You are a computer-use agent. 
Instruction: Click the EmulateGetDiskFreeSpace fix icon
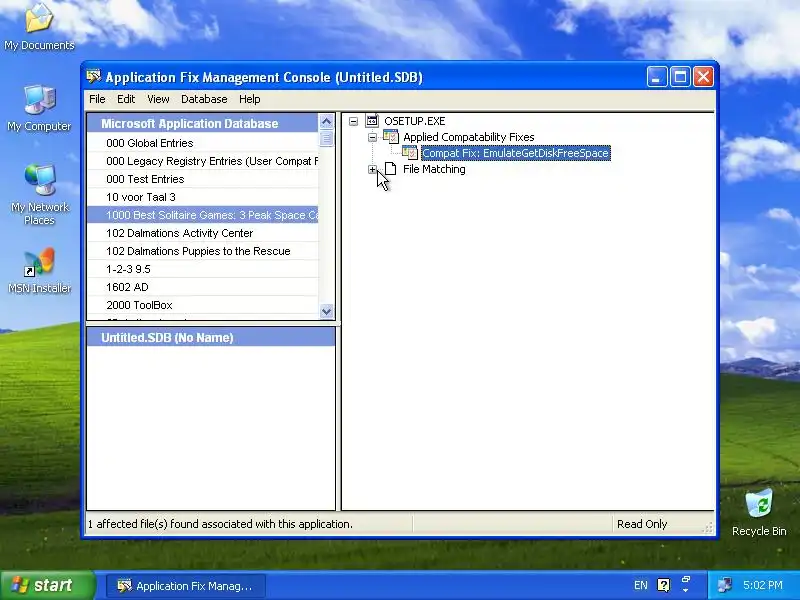(x=410, y=153)
